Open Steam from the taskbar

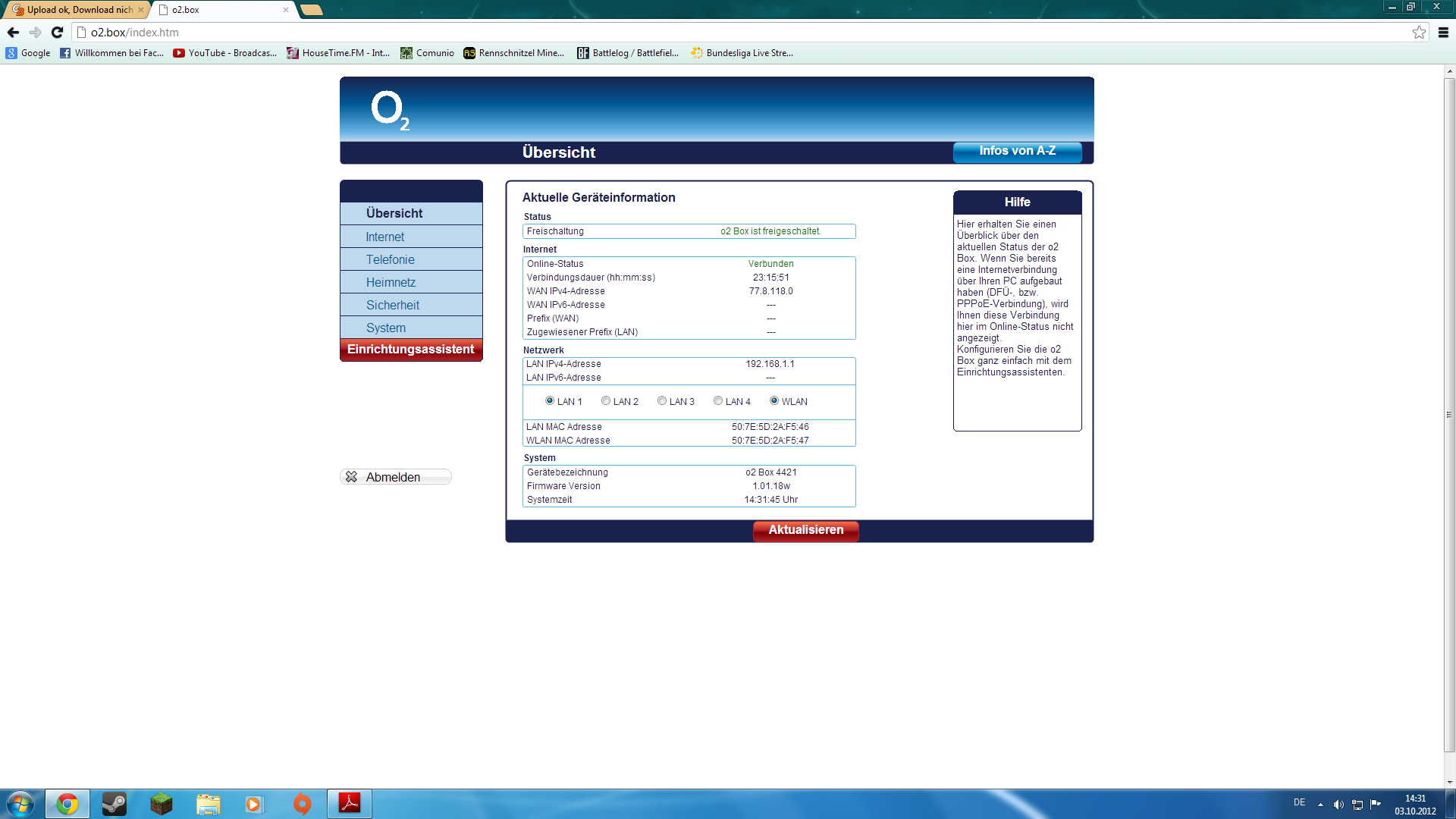pos(115,804)
